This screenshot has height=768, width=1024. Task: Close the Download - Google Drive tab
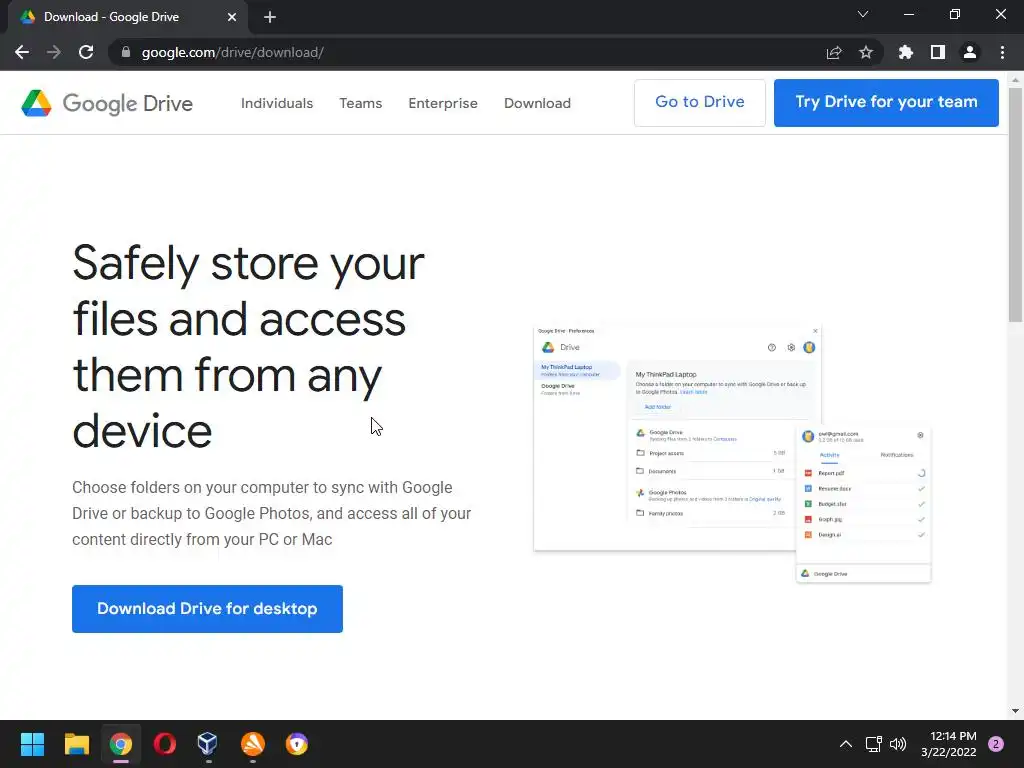click(x=232, y=17)
